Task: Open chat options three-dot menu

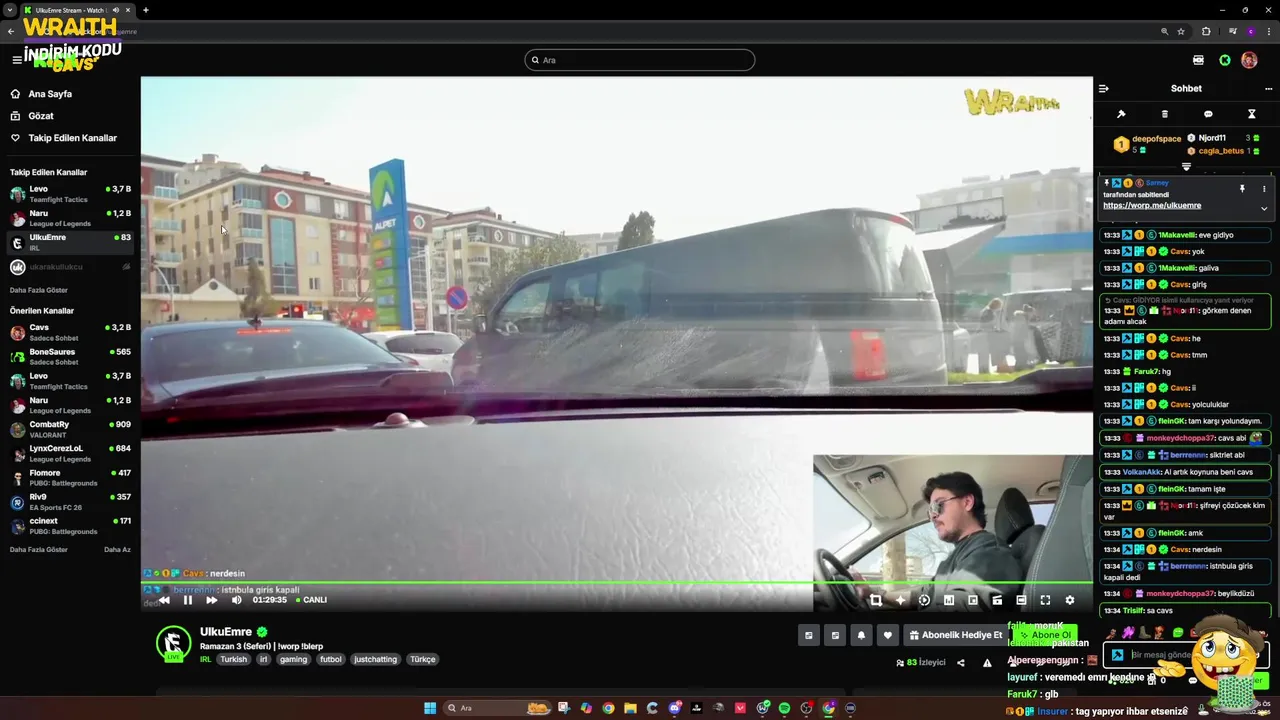Action: 1268,88
